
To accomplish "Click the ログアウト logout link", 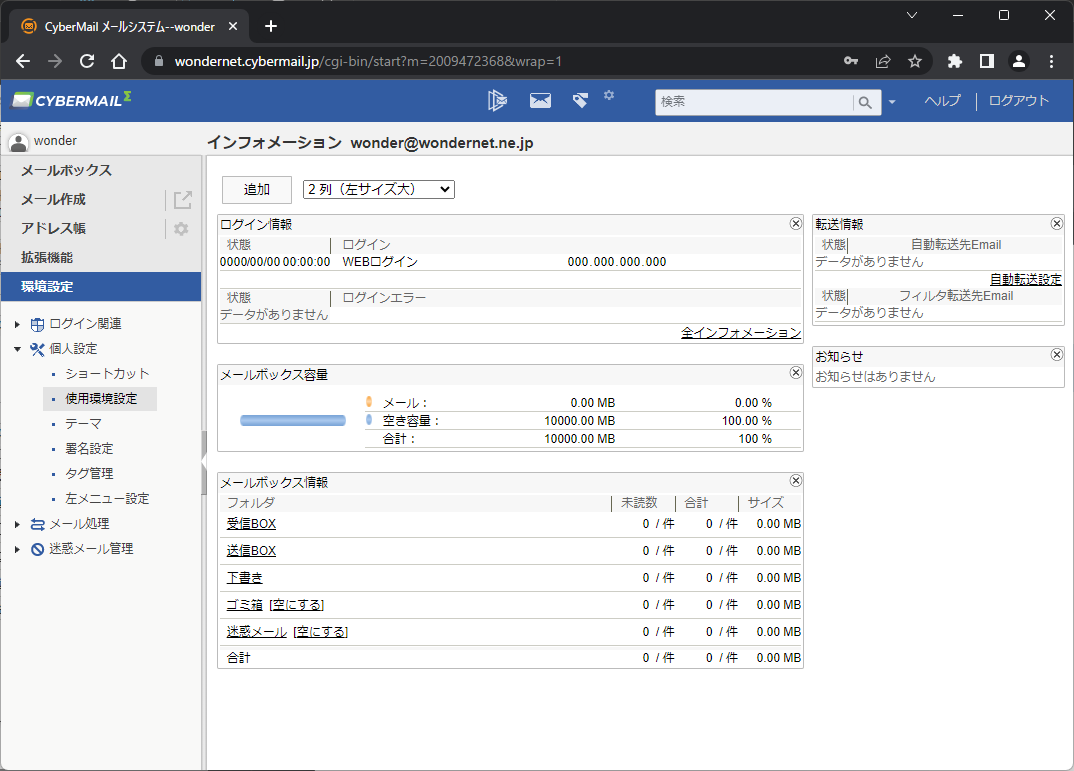I will point(1019,101).
